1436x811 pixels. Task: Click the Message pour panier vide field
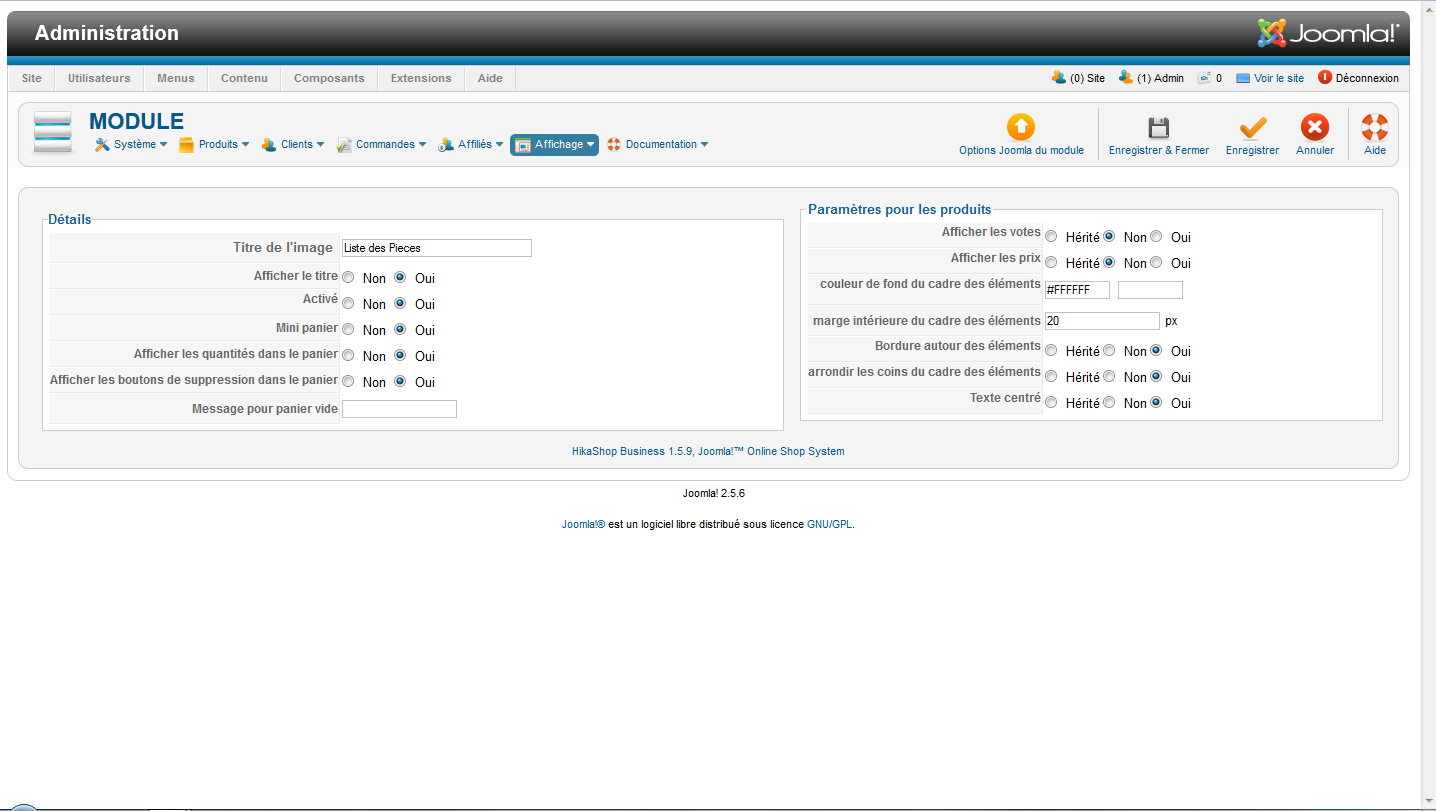coord(399,409)
